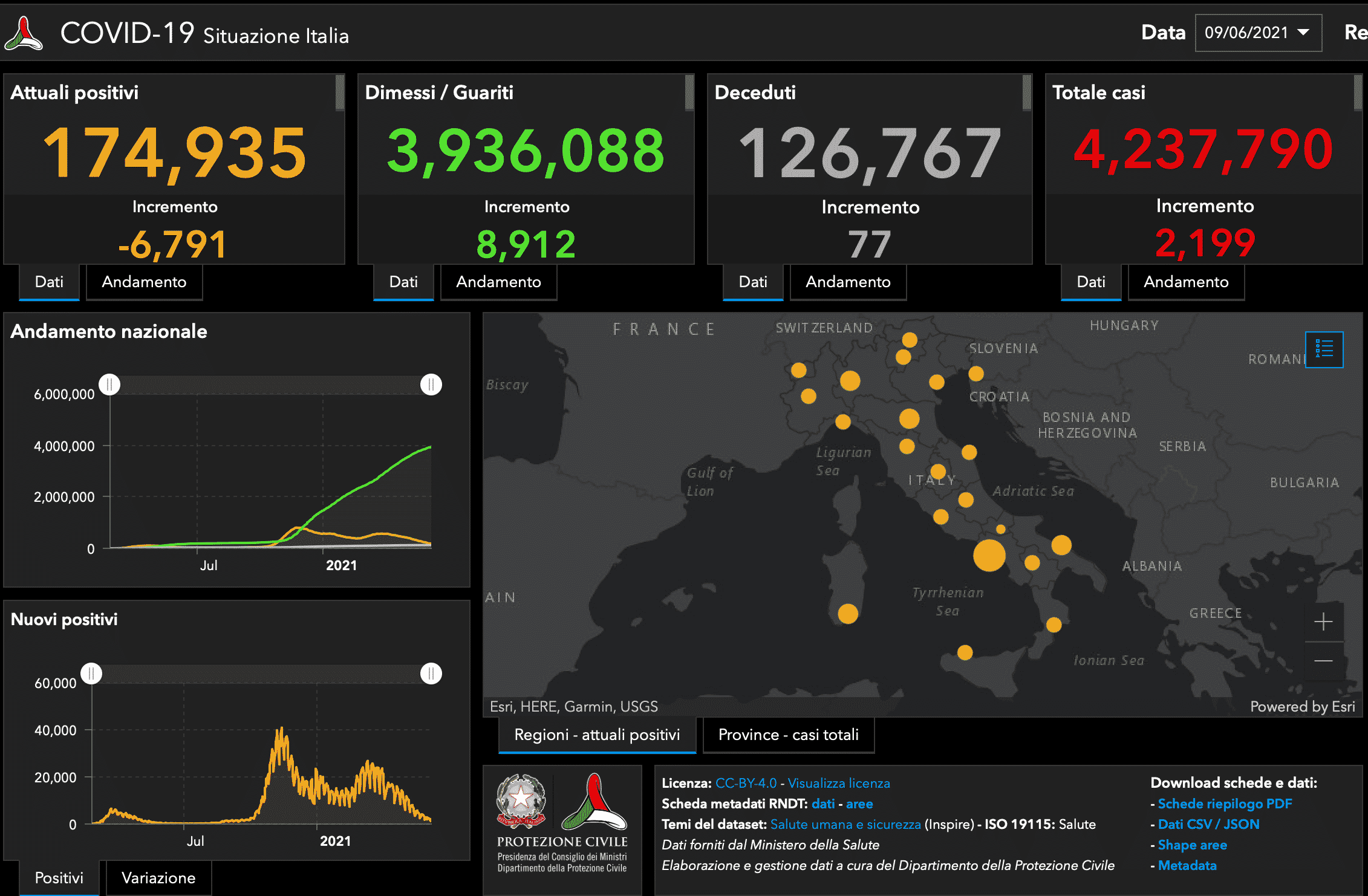Open the Visualizza licenza link
This screenshot has height=896, width=1368.
pyautogui.click(x=839, y=784)
